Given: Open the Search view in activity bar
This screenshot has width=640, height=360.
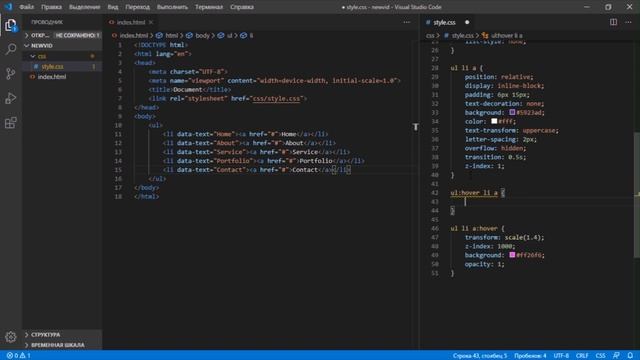Looking at the screenshot, I should coord(11,49).
